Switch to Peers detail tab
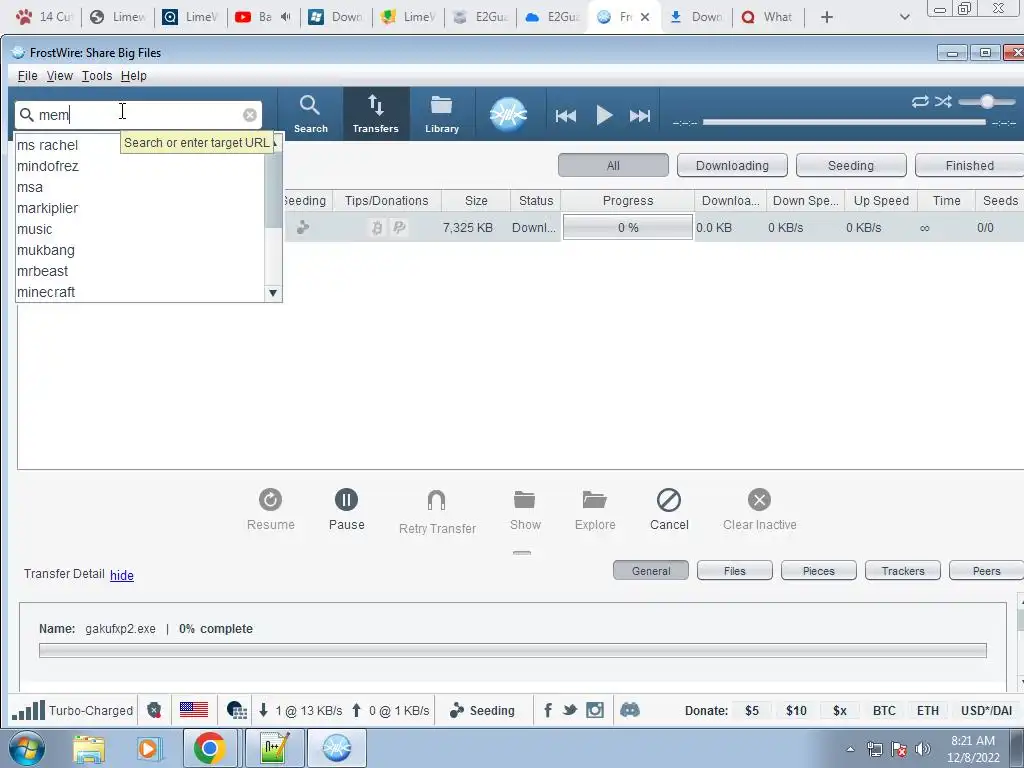 pyautogui.click(x=986, y=570)
